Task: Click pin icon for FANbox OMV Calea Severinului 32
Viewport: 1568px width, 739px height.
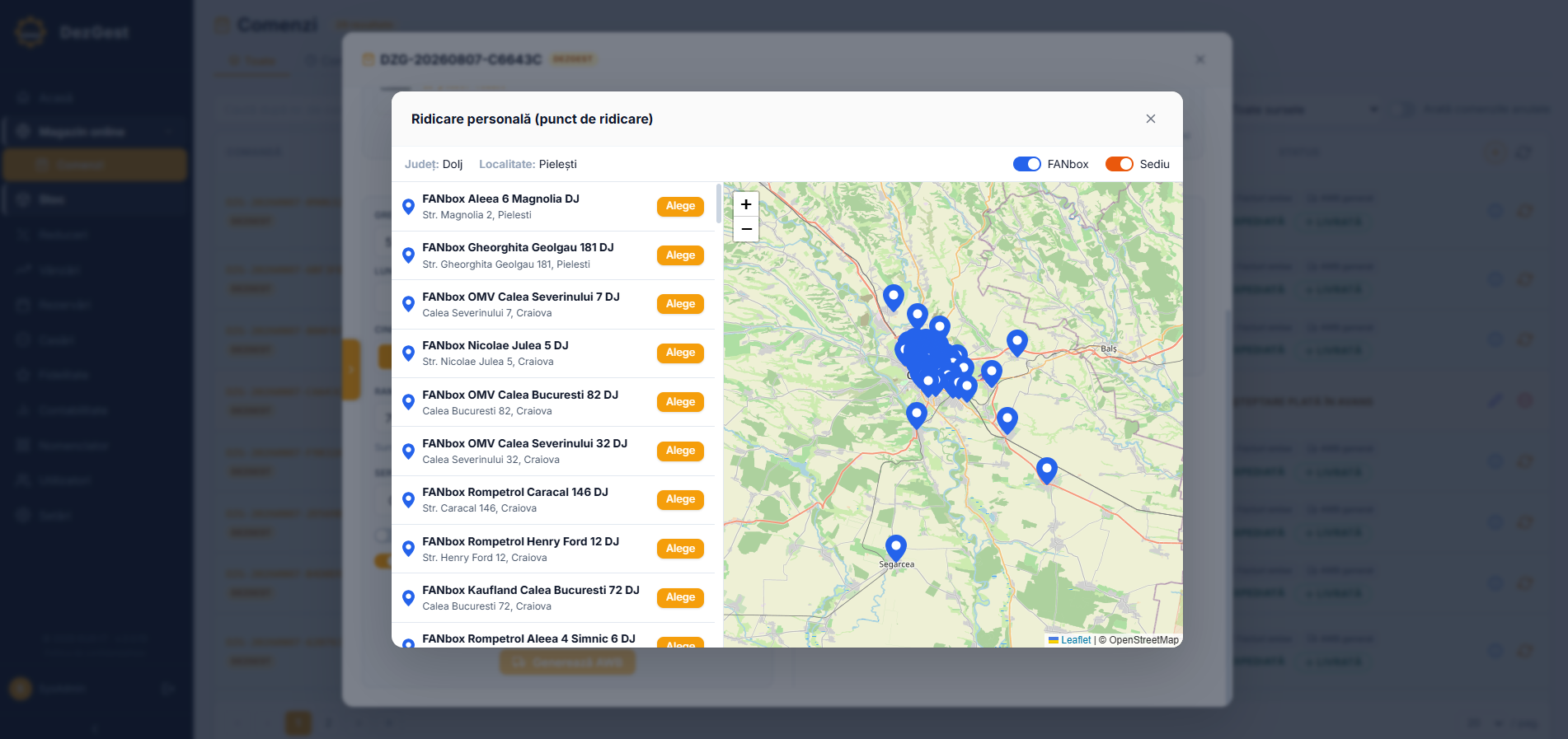Action: [408, 451]
